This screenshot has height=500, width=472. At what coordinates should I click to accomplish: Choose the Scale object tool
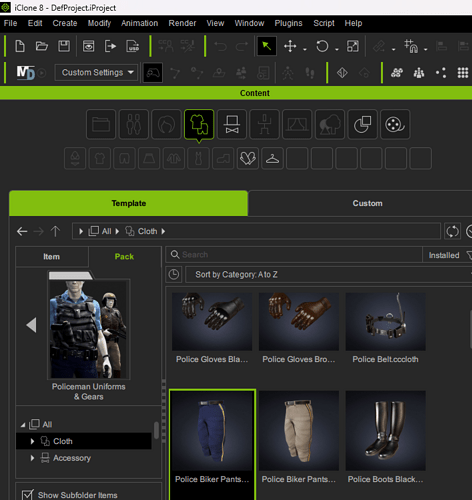353,46
